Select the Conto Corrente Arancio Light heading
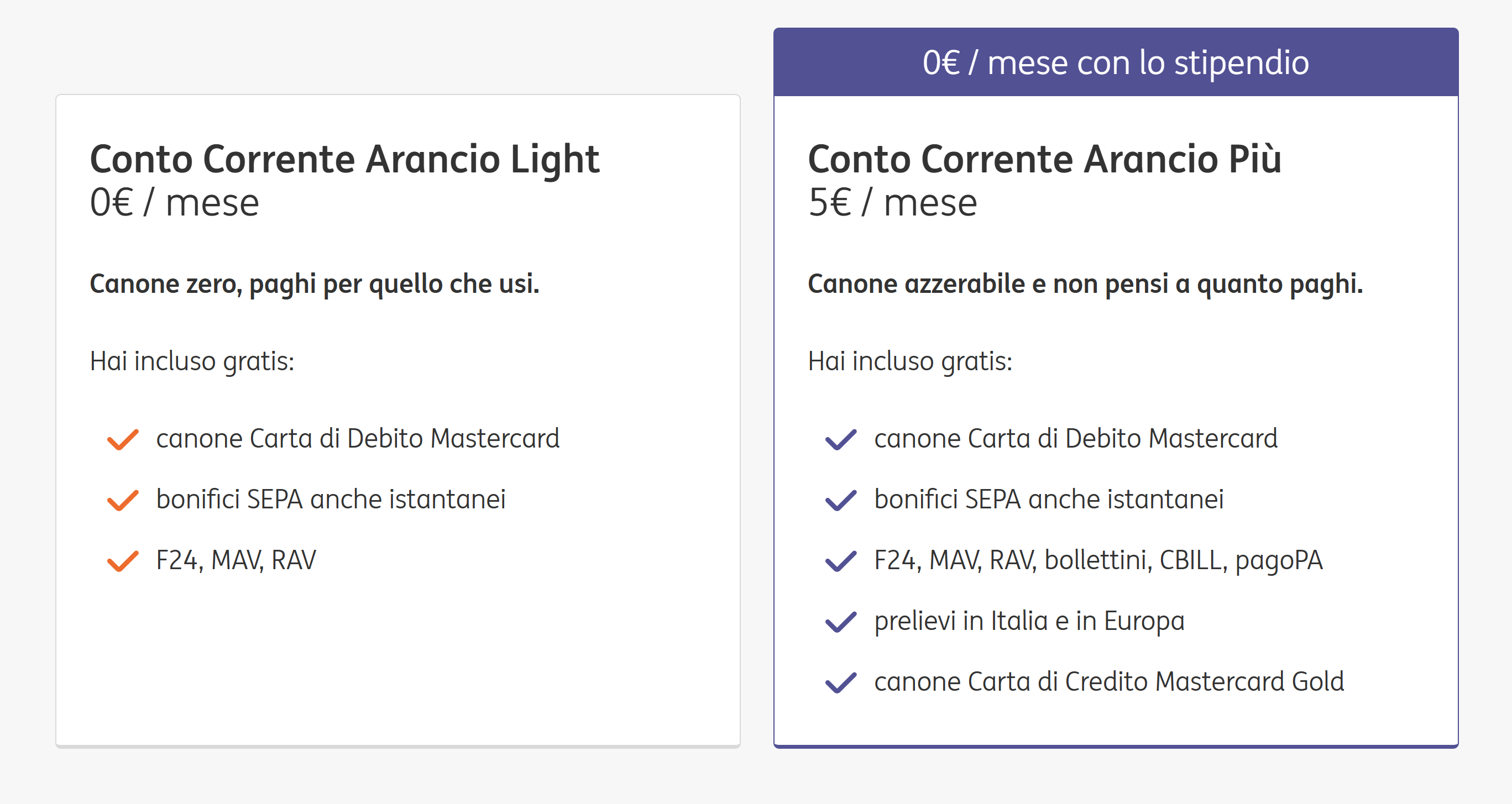The height and width of the screenshot is (804, 1512). point(344,159)
